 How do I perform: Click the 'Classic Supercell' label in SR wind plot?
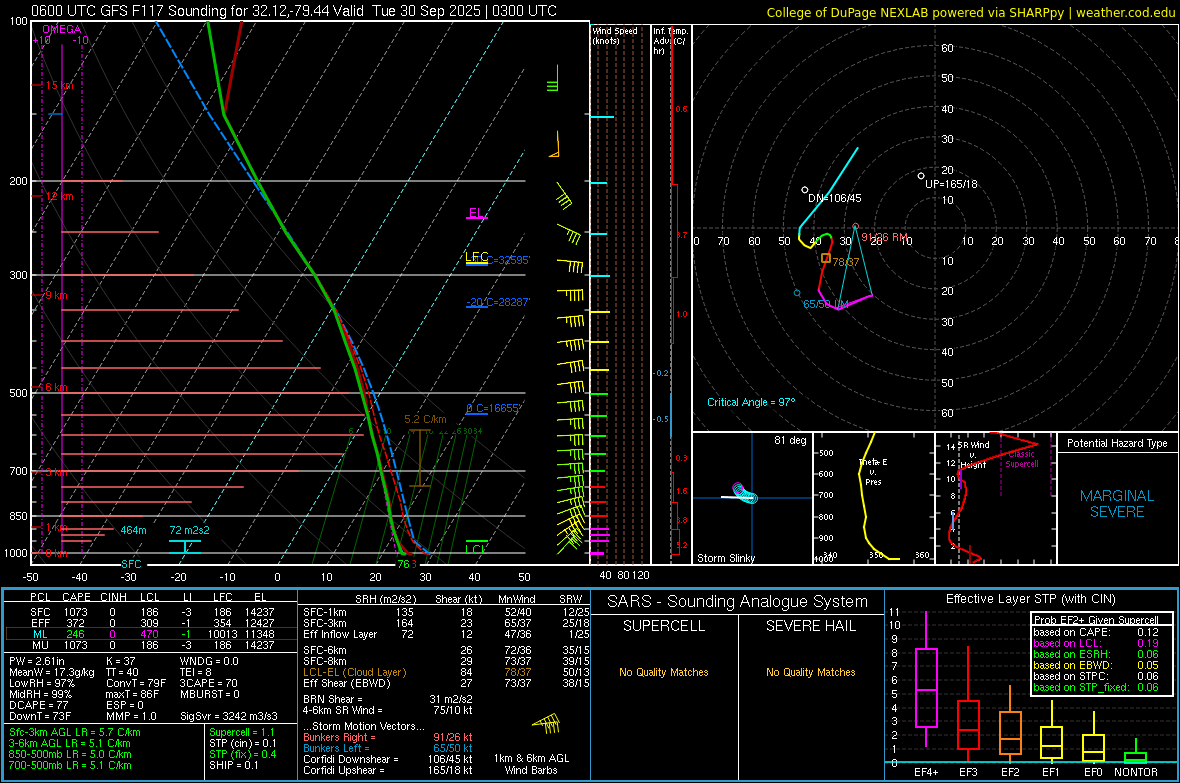(x=1021, y=459)
